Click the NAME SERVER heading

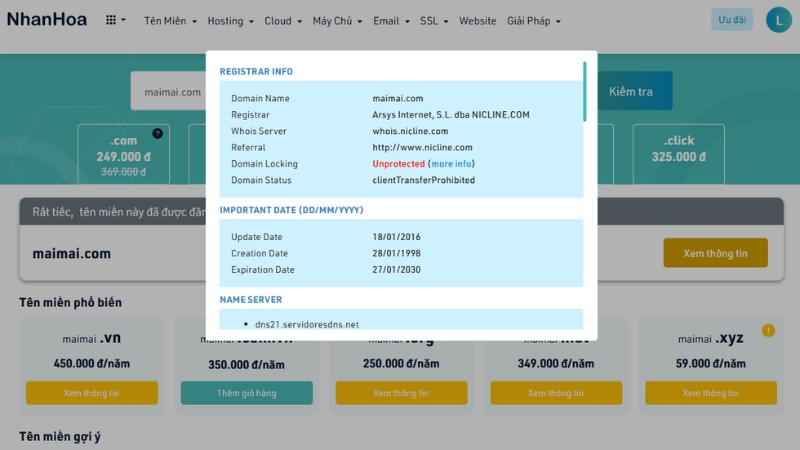[x=251, y=299]
